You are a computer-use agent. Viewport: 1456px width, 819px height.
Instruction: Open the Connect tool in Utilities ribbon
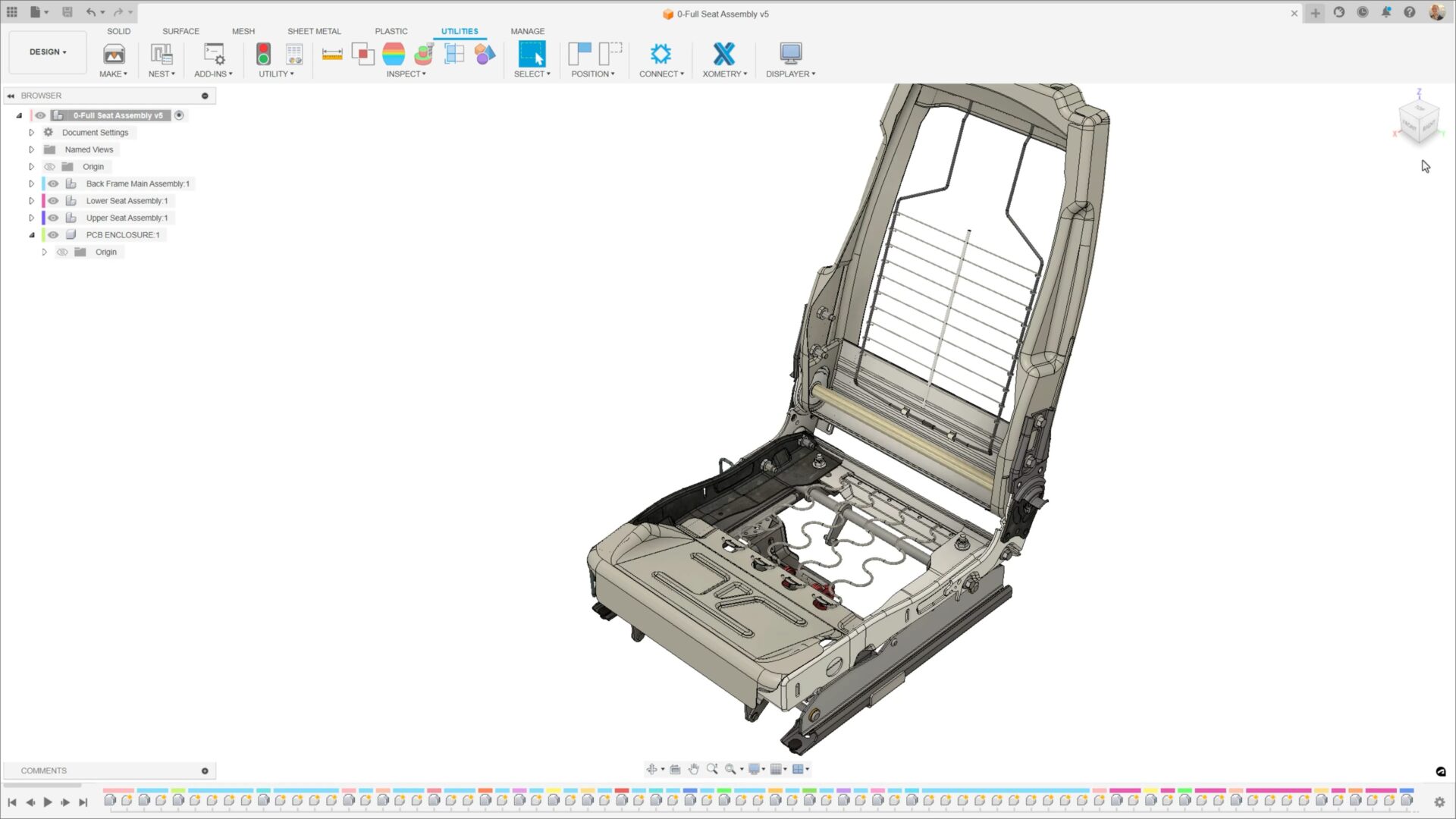661,53
